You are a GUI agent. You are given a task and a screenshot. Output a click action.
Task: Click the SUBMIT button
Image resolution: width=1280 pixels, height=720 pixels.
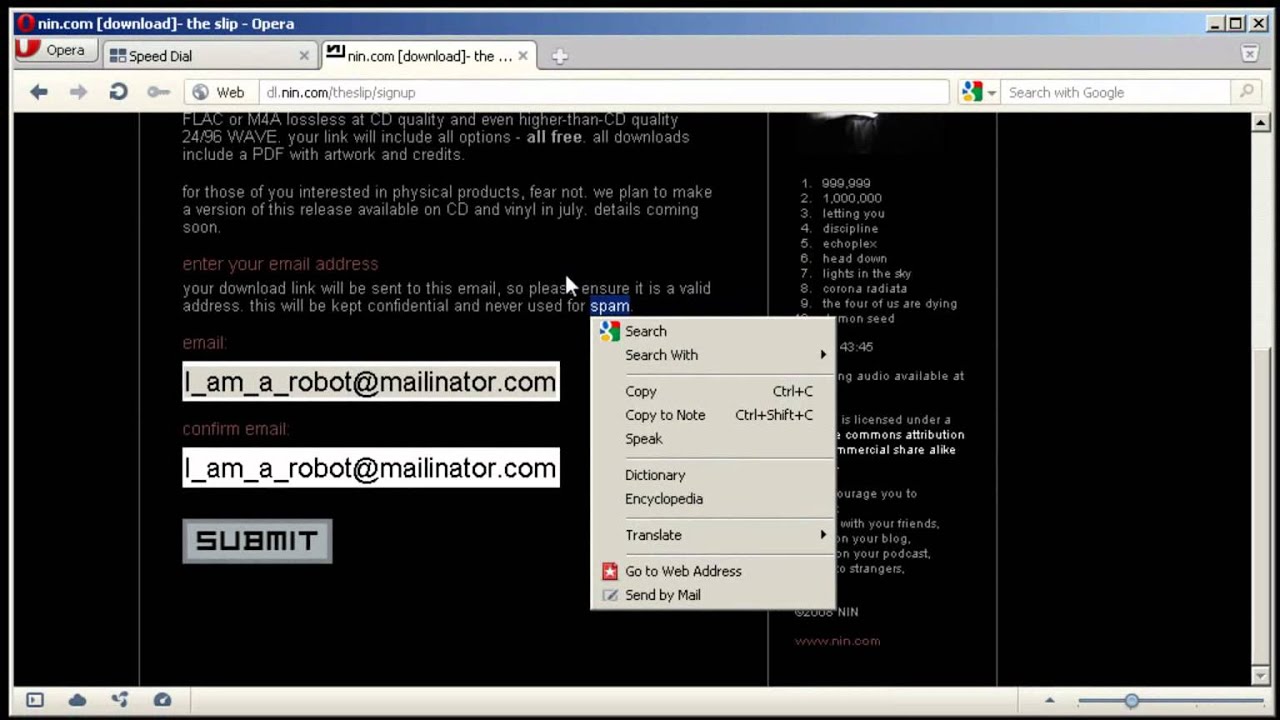pos(257,541)
